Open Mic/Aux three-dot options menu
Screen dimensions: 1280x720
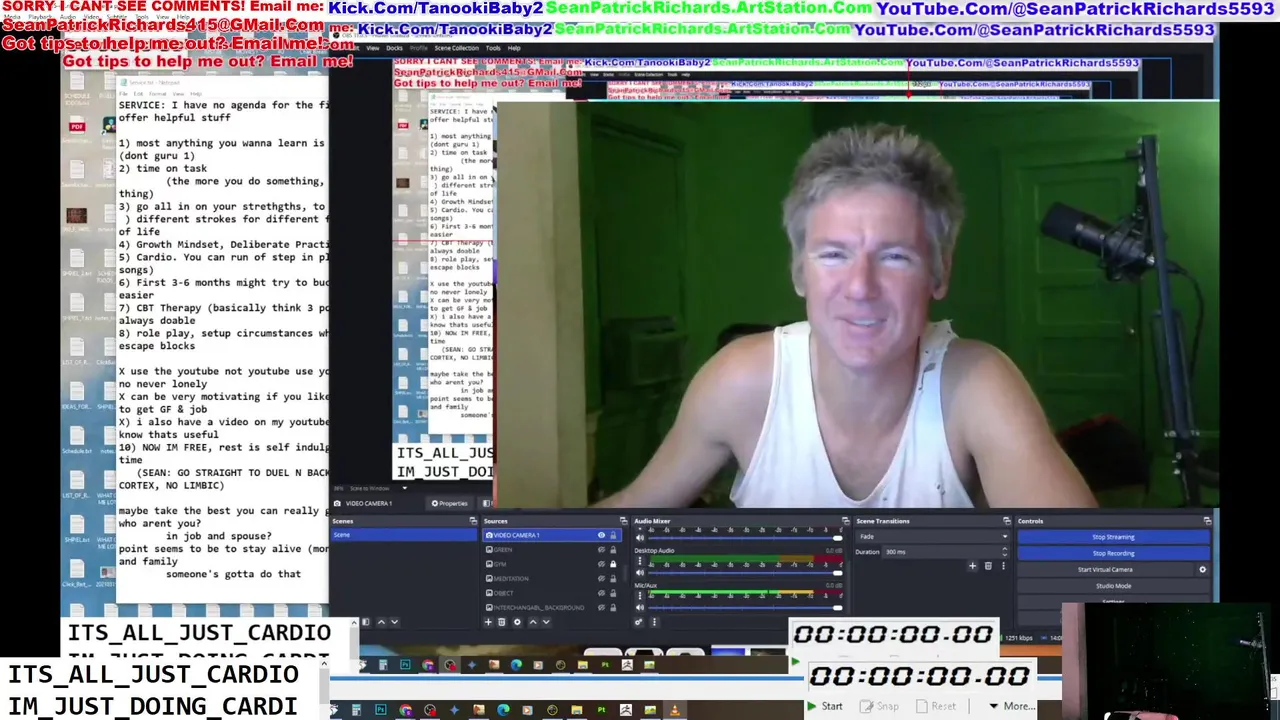pyautogui.click(x=640, y=595)
